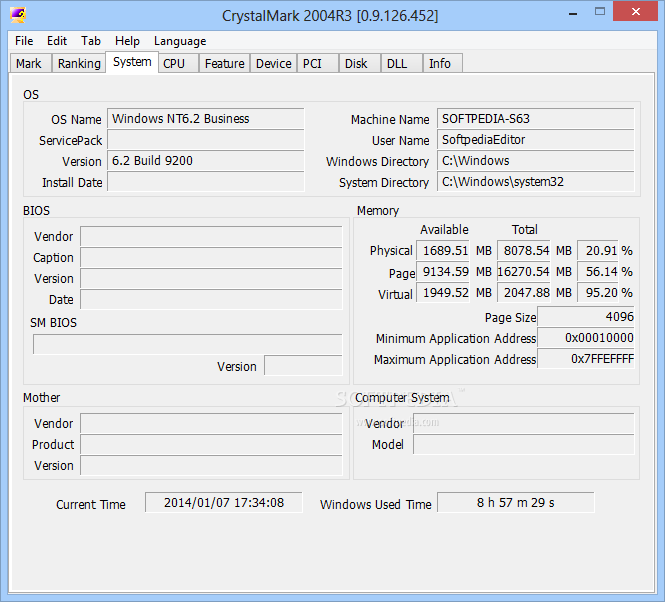
Task: Minimize the CrystalMark window
Action: [573, 13]
